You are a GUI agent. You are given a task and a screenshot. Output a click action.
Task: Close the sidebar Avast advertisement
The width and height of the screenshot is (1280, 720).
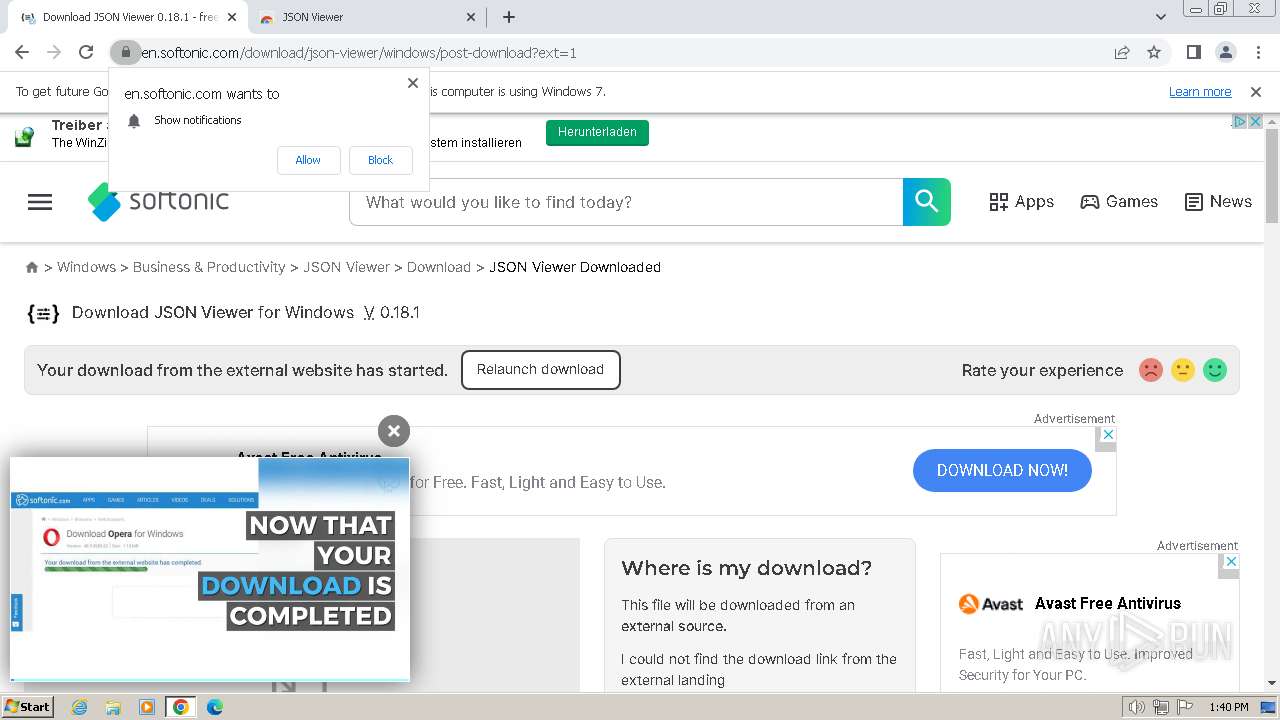click(x=1231, y=562)
